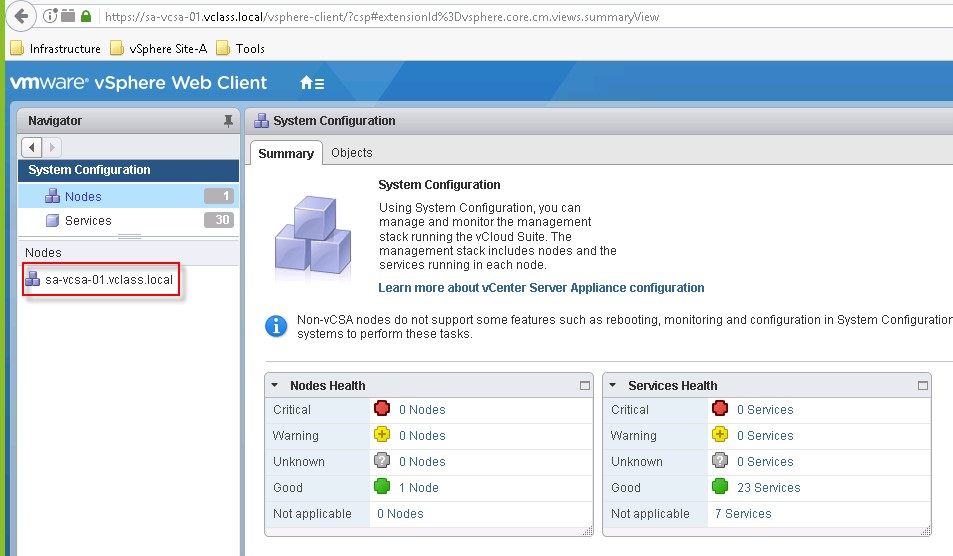Click the vmware vSphere Web Client logo
The height and width of the screenshot is (556, 953).
point(139,83)
